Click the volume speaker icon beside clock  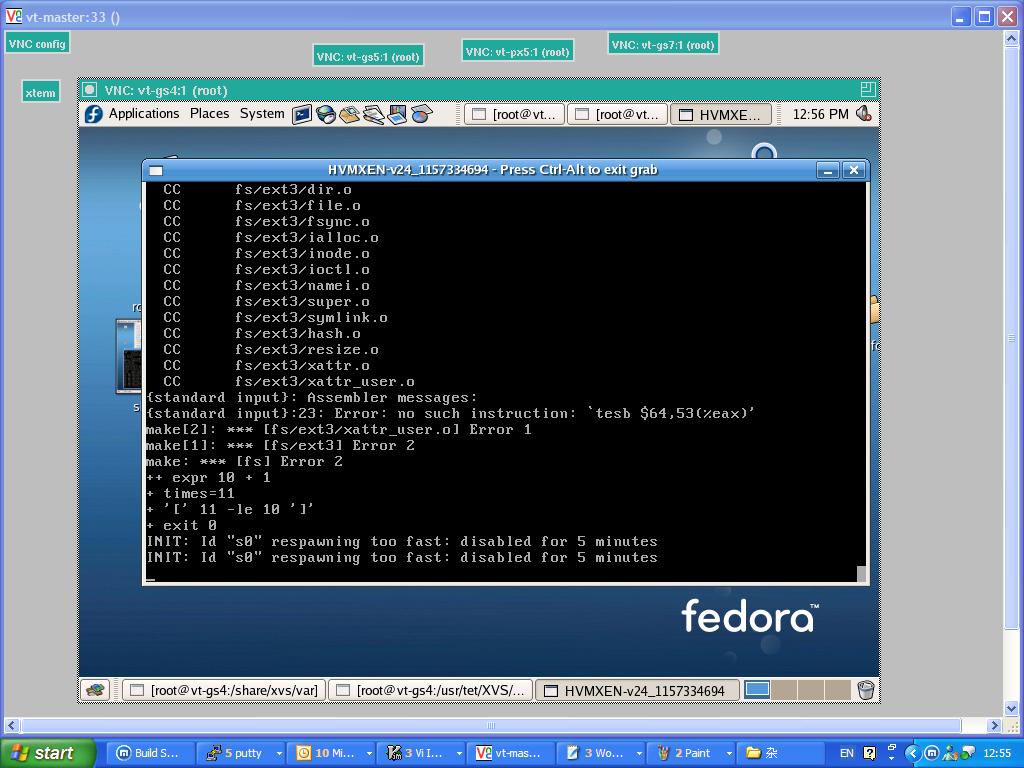pos(864,114)
